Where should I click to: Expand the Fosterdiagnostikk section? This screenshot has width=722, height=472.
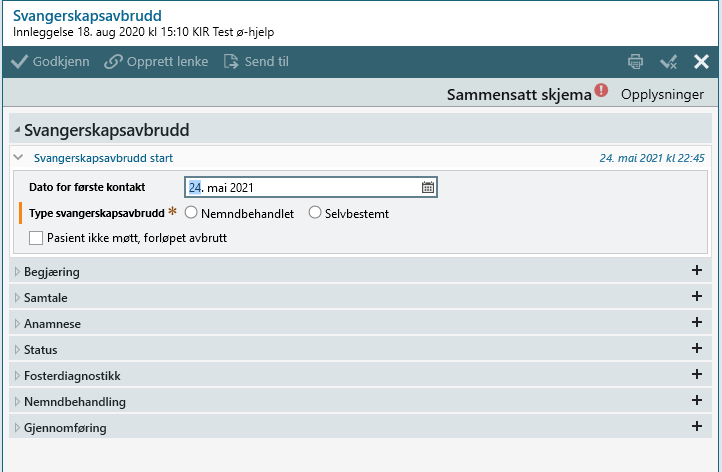(x=17, y=376)
